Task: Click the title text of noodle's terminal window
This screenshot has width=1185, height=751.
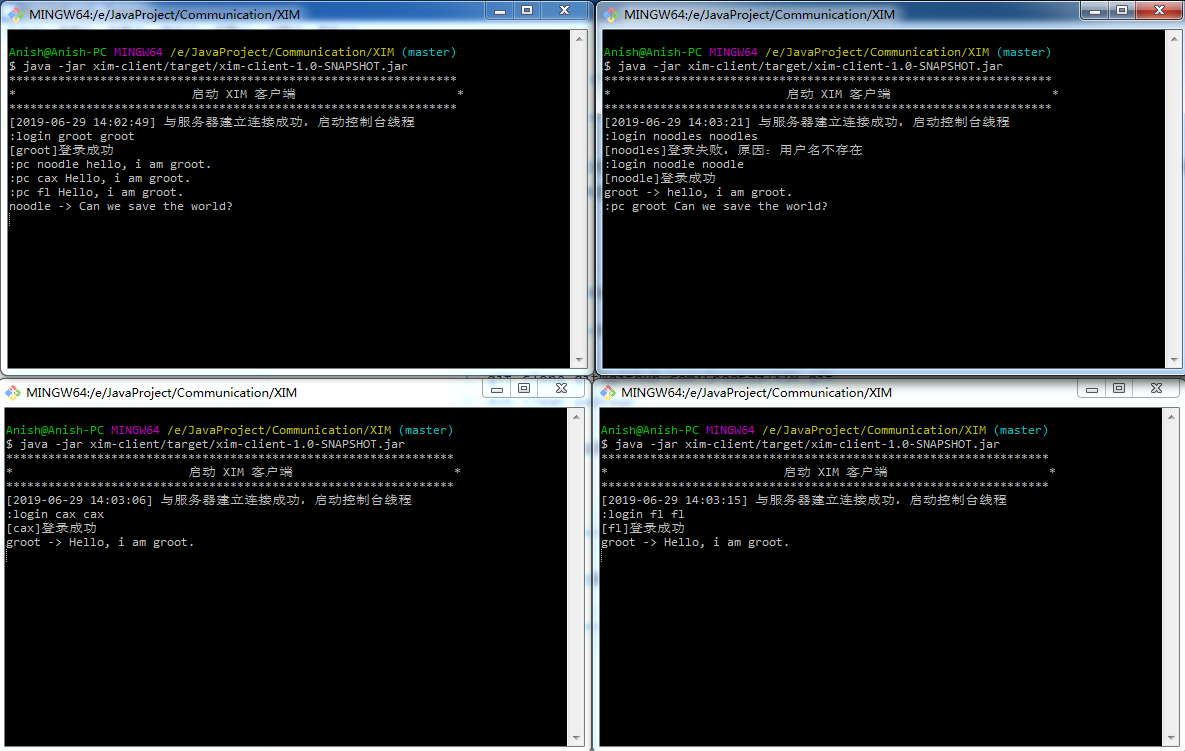Action: (x=760, y=14)
